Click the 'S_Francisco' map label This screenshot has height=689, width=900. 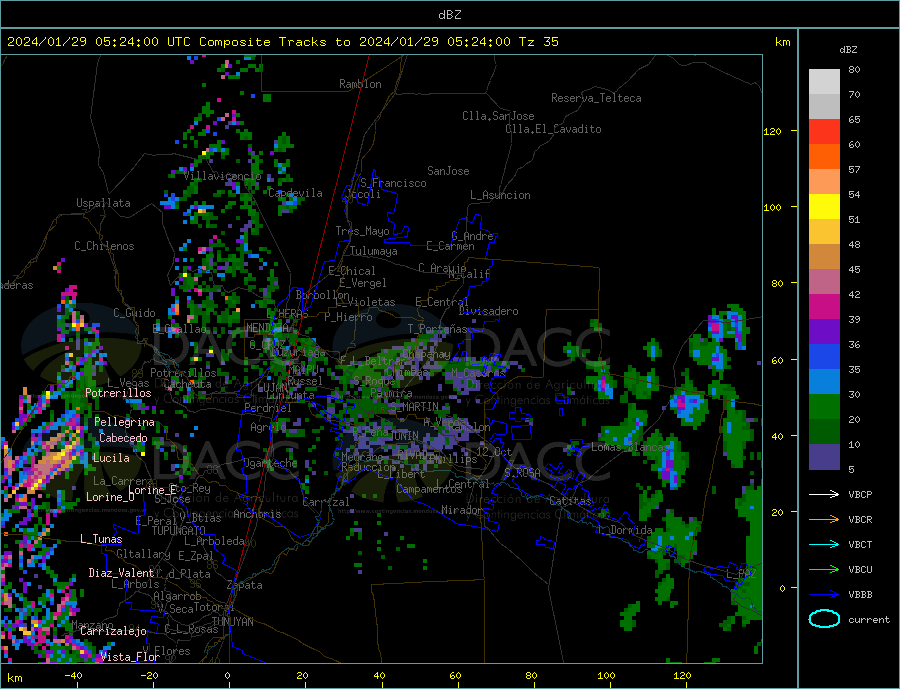coord(393,183)
